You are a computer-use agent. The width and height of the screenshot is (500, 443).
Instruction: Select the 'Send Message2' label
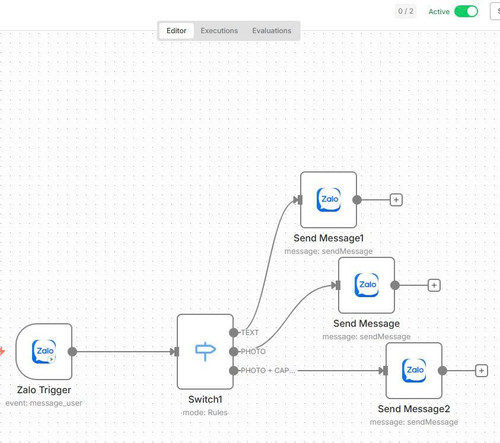click(414, 409)
